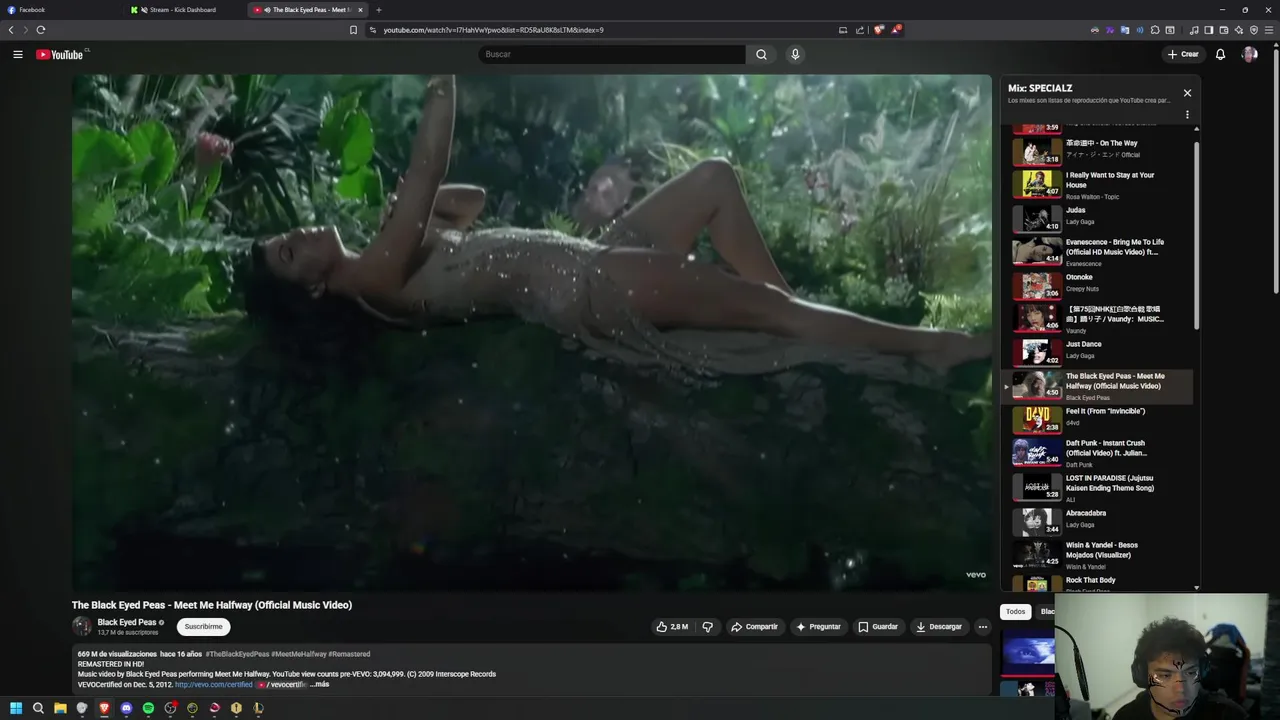The width and height of the screenshot is (1280, 720).
Task: Start voice search with the microphone icon
Action: click(795, 54)
